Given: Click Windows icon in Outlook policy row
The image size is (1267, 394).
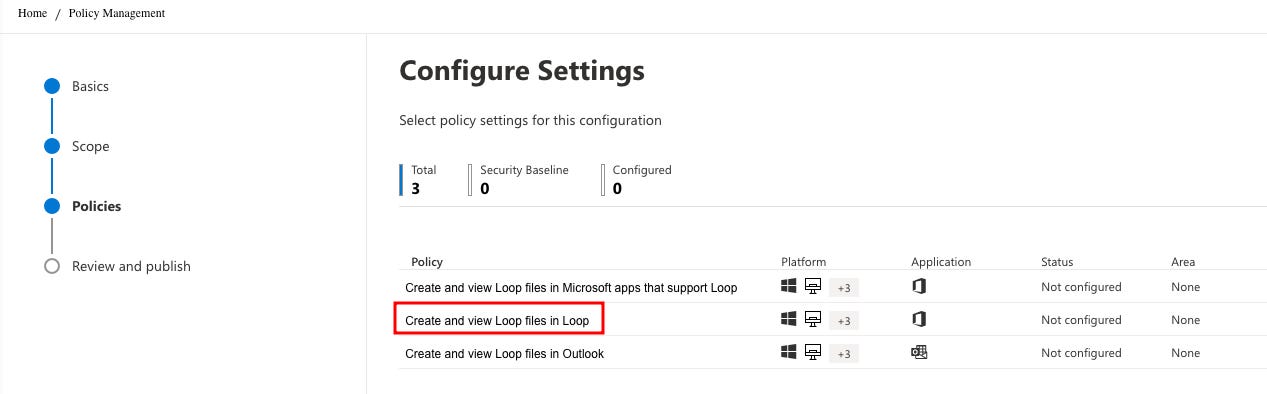Looking at the screenshot, I should (x=788, y=352).
